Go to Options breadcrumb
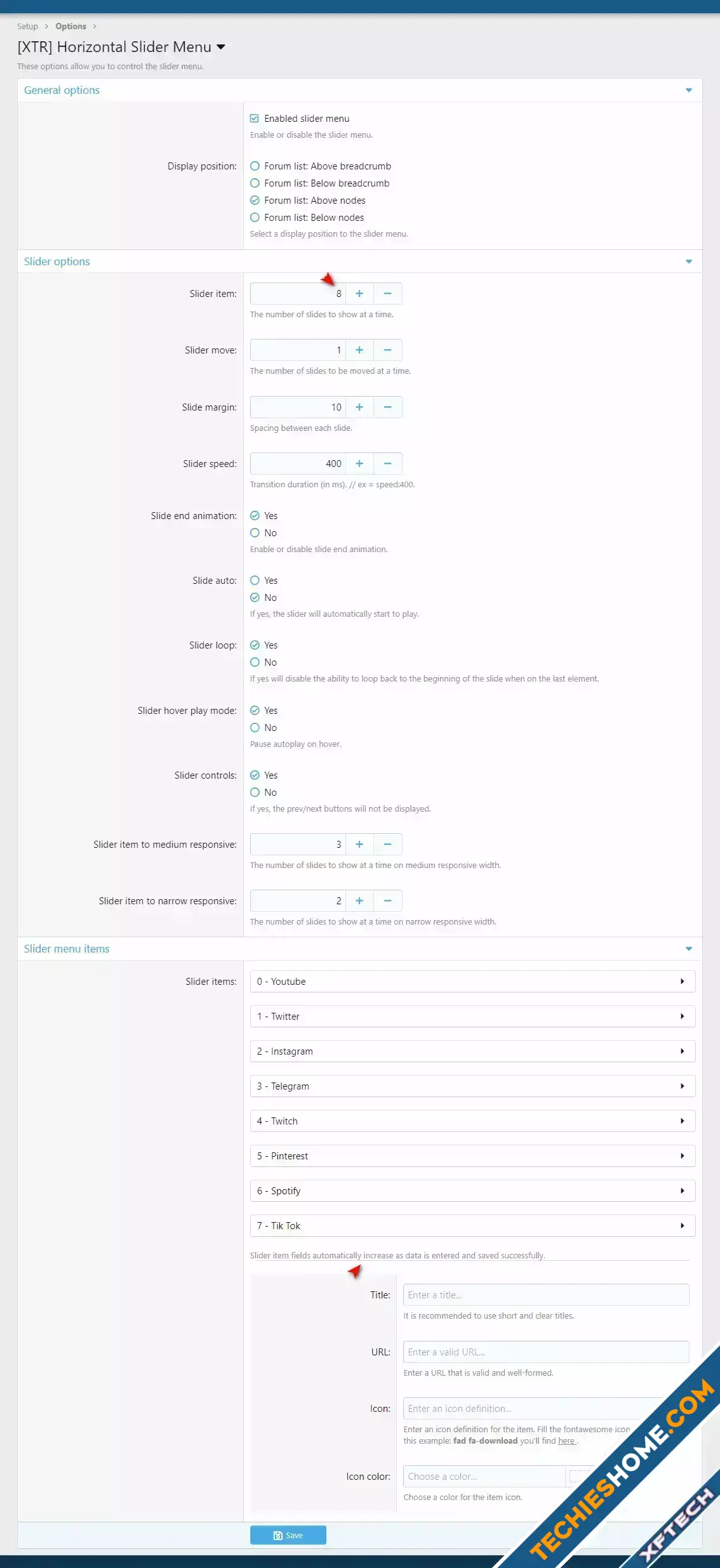720x1568 pixels. click(70, 27)
